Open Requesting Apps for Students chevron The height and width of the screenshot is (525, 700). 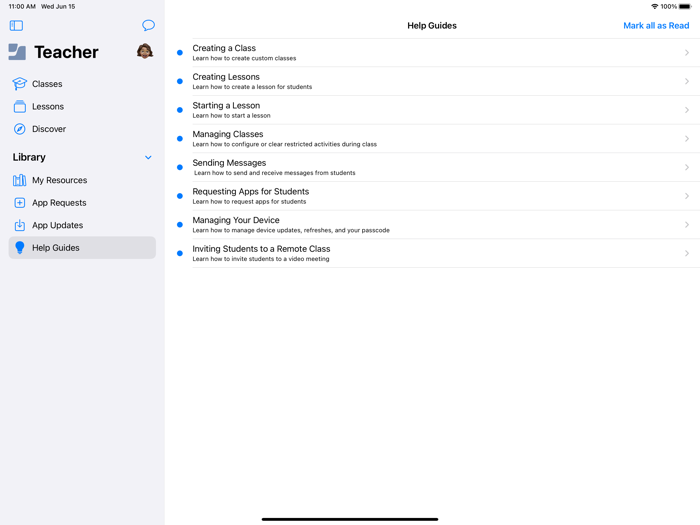coord(687,196)
